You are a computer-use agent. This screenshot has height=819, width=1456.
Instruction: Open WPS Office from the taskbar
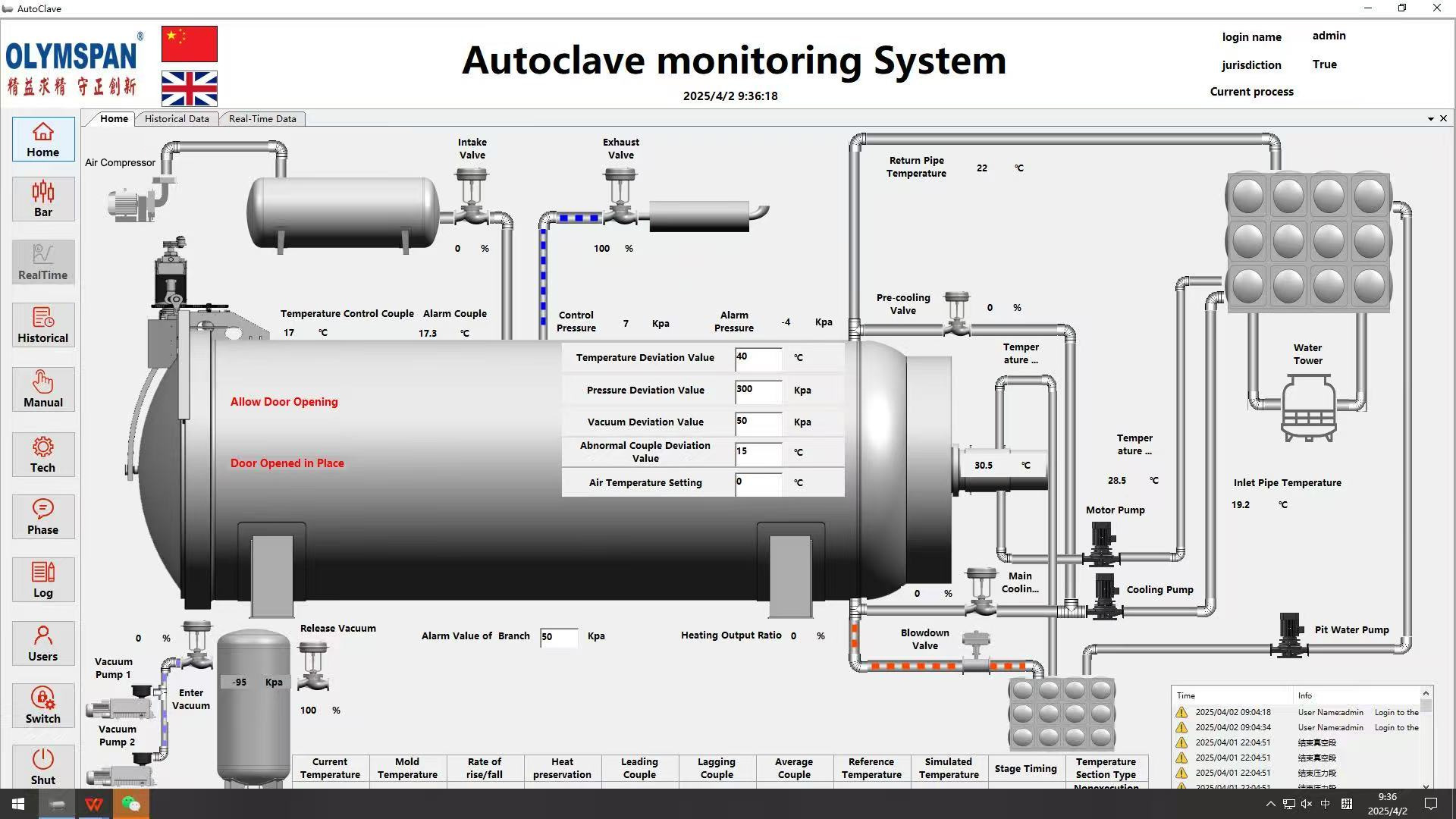94,804
